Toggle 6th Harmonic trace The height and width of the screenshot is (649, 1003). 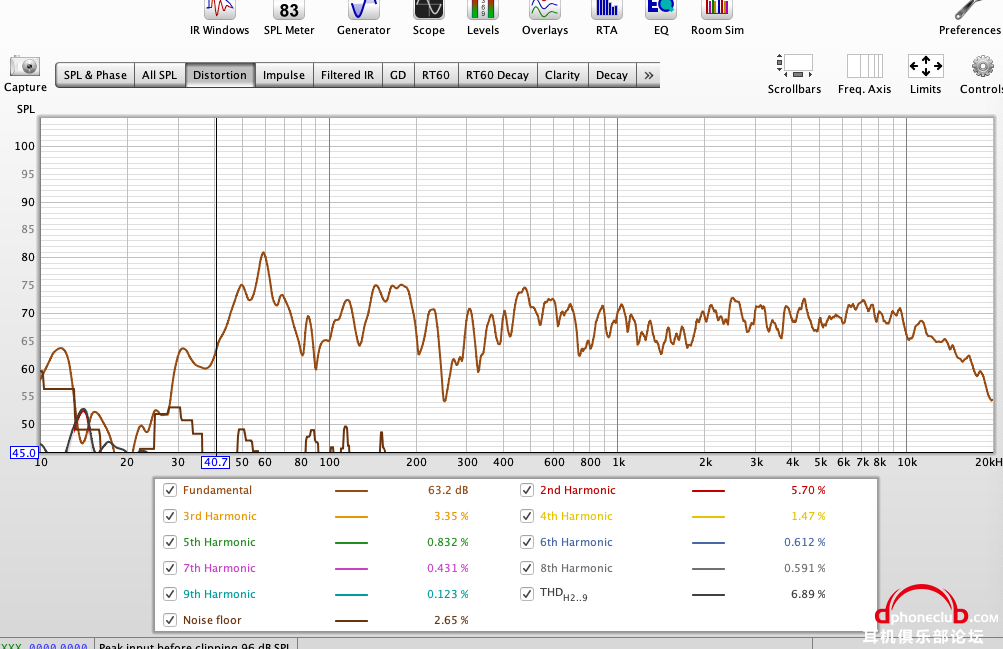tap(526, 542)
